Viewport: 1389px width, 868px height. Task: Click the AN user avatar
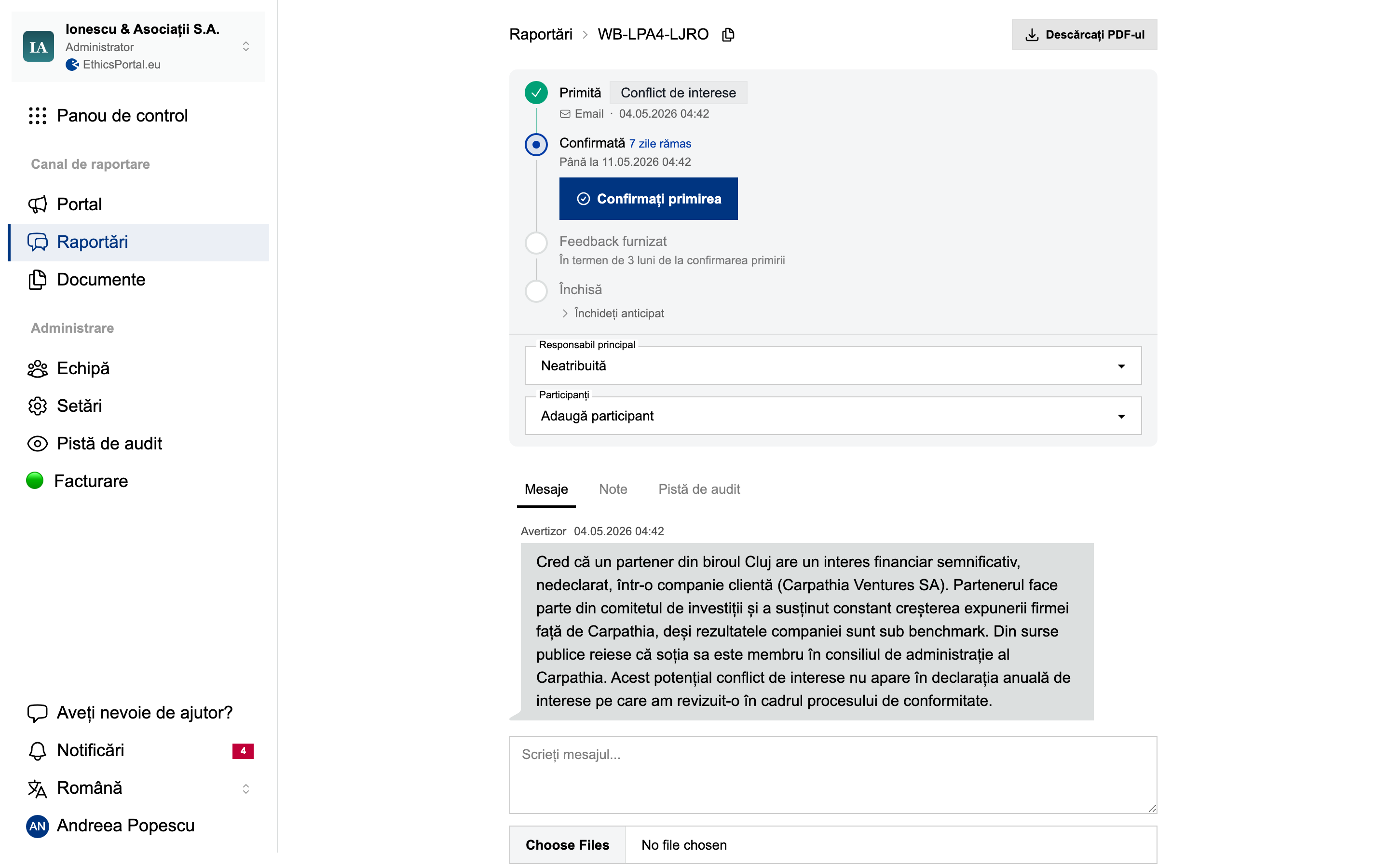tap(37, 826)
